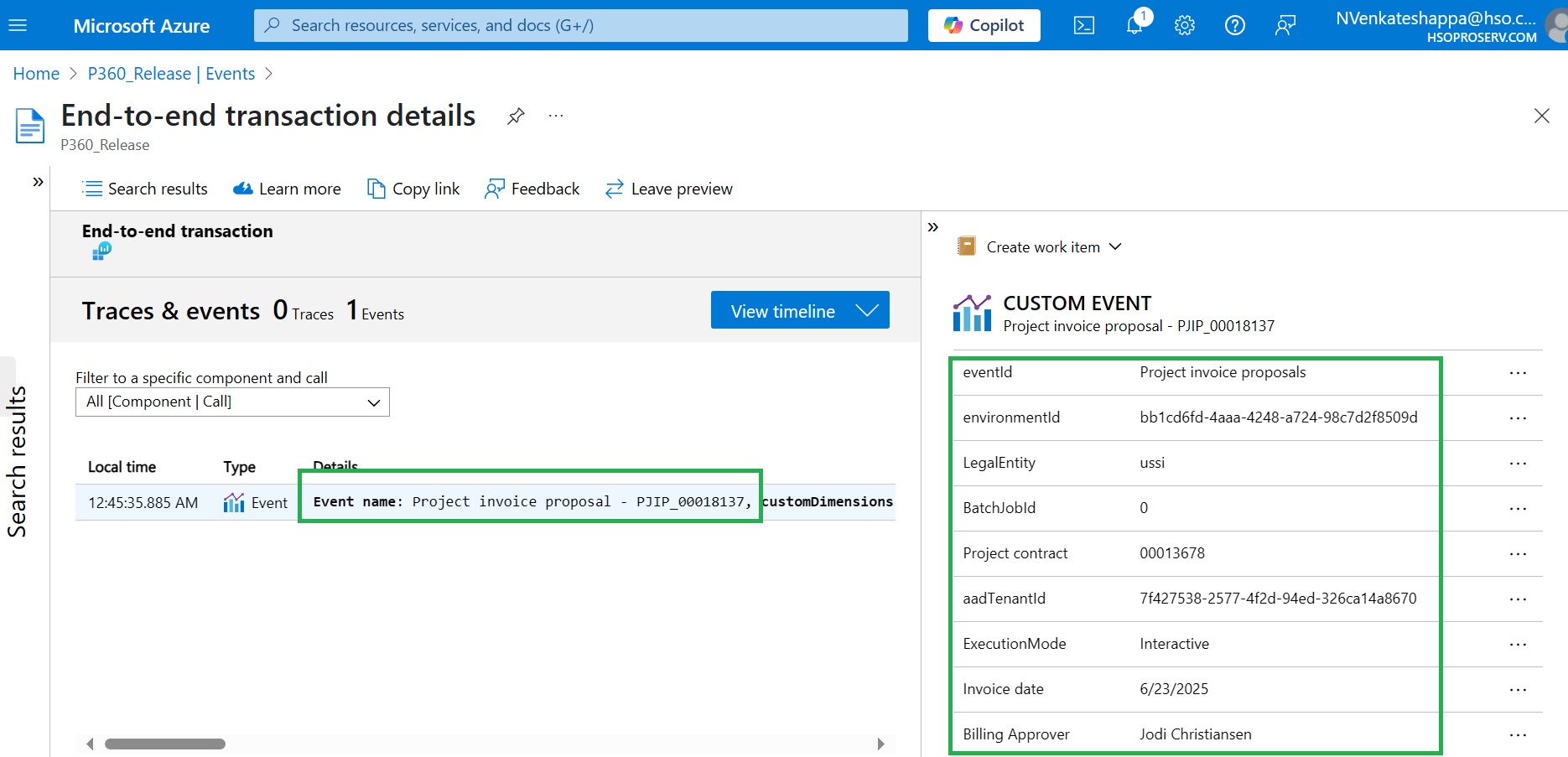Image resolution: width=1568 pixels, height=757 pixels.
Task: Expand the View timeline dropdown
Action: click(x=867, y=310)
